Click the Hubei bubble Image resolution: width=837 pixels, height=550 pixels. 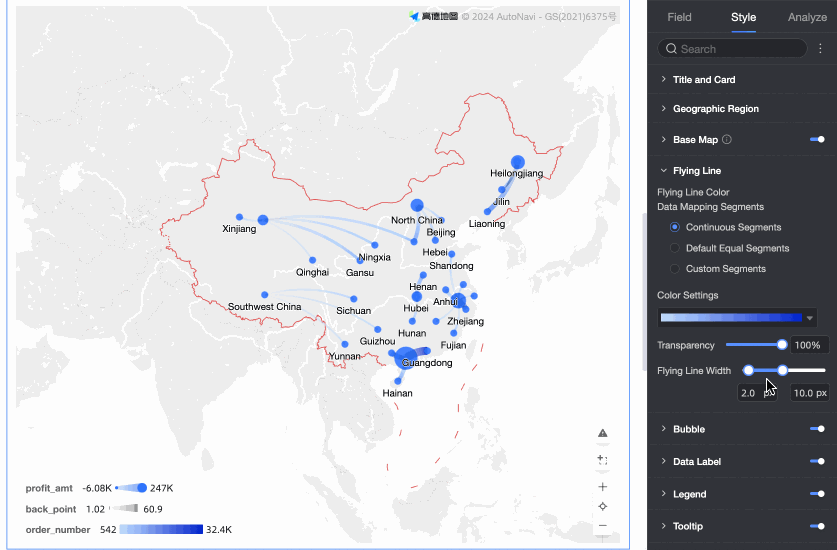coord(416,297)
